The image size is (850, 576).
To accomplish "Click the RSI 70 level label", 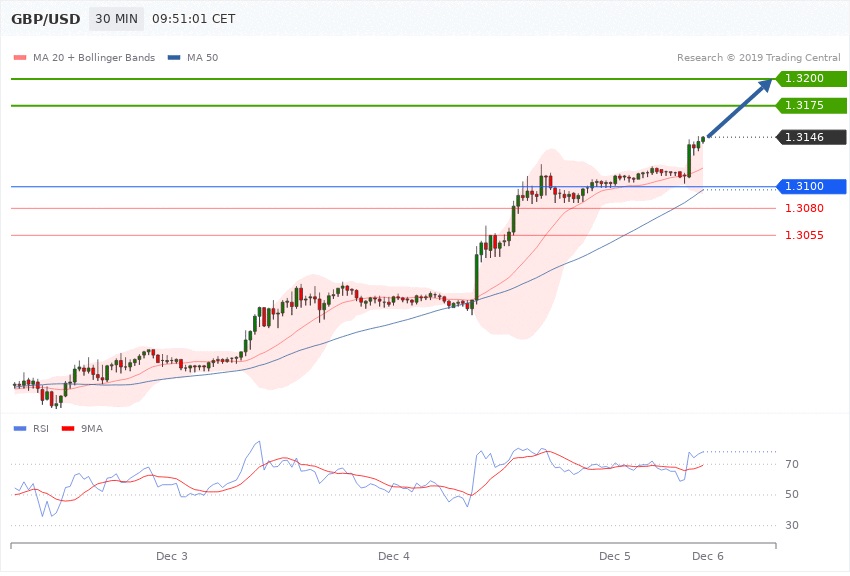I will tap(792, 465).
